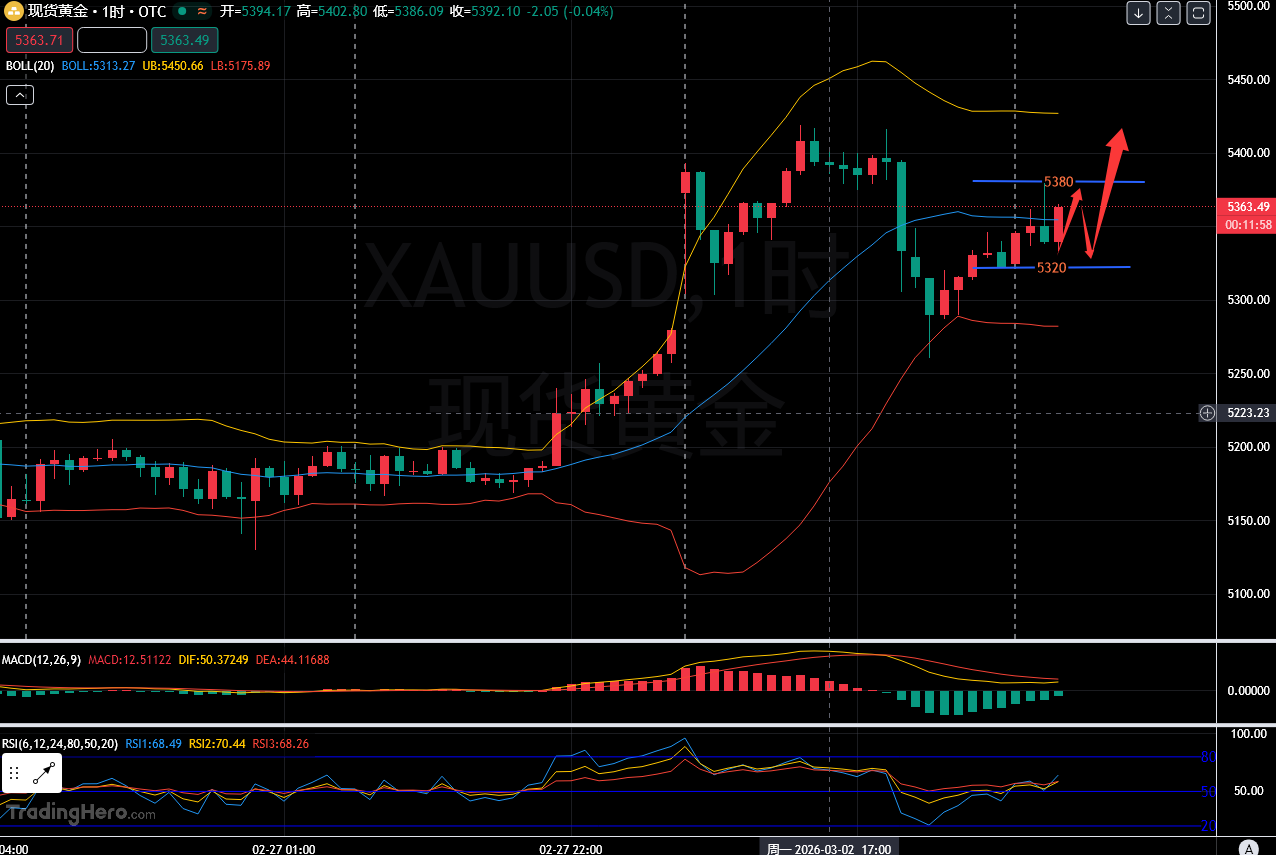This screenshot has height=855, width=1276.
Task: Click the auto-scale A button at bottom right
Action: point(1248,848)
